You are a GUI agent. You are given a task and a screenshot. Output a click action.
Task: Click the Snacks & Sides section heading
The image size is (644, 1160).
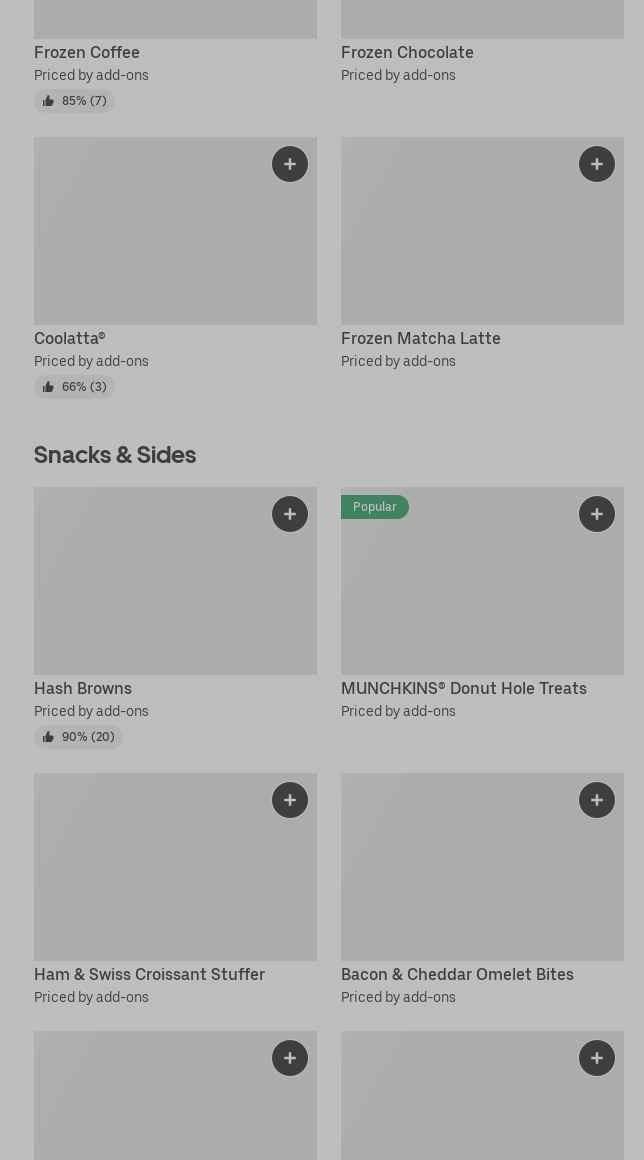115,454
